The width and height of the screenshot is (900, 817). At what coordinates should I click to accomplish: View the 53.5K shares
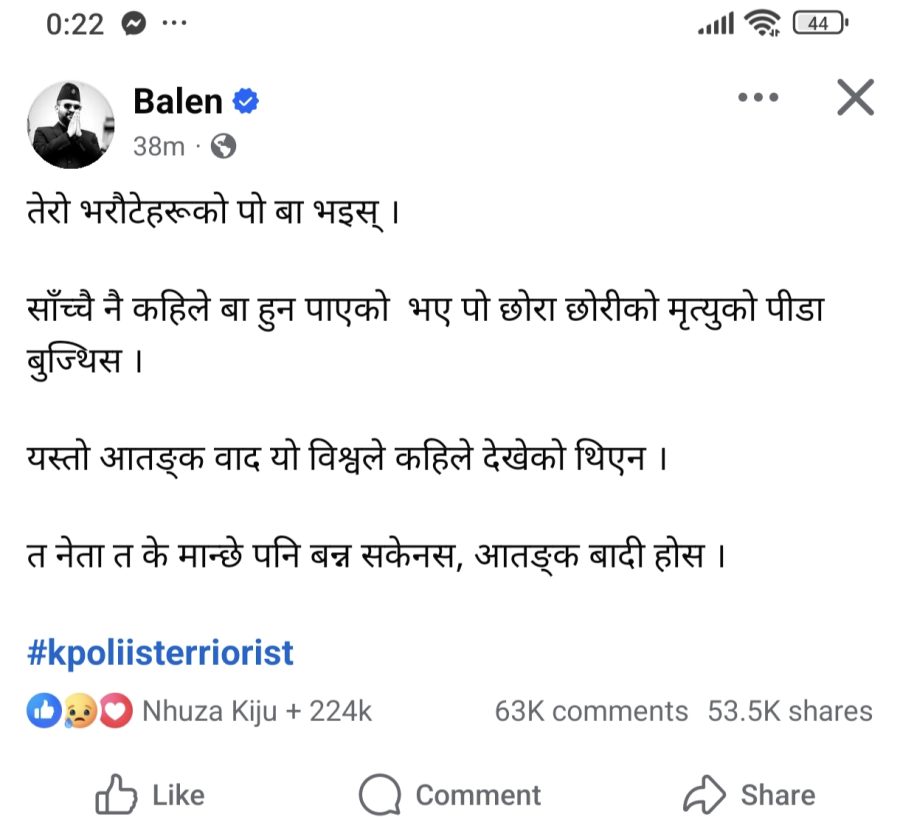pos(790,711)
